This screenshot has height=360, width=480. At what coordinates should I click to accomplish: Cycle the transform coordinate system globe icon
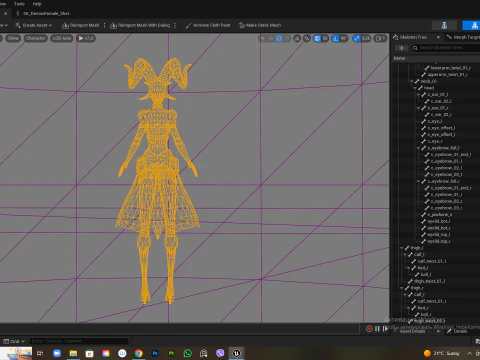pyautogui.click(x=297, y=38)
